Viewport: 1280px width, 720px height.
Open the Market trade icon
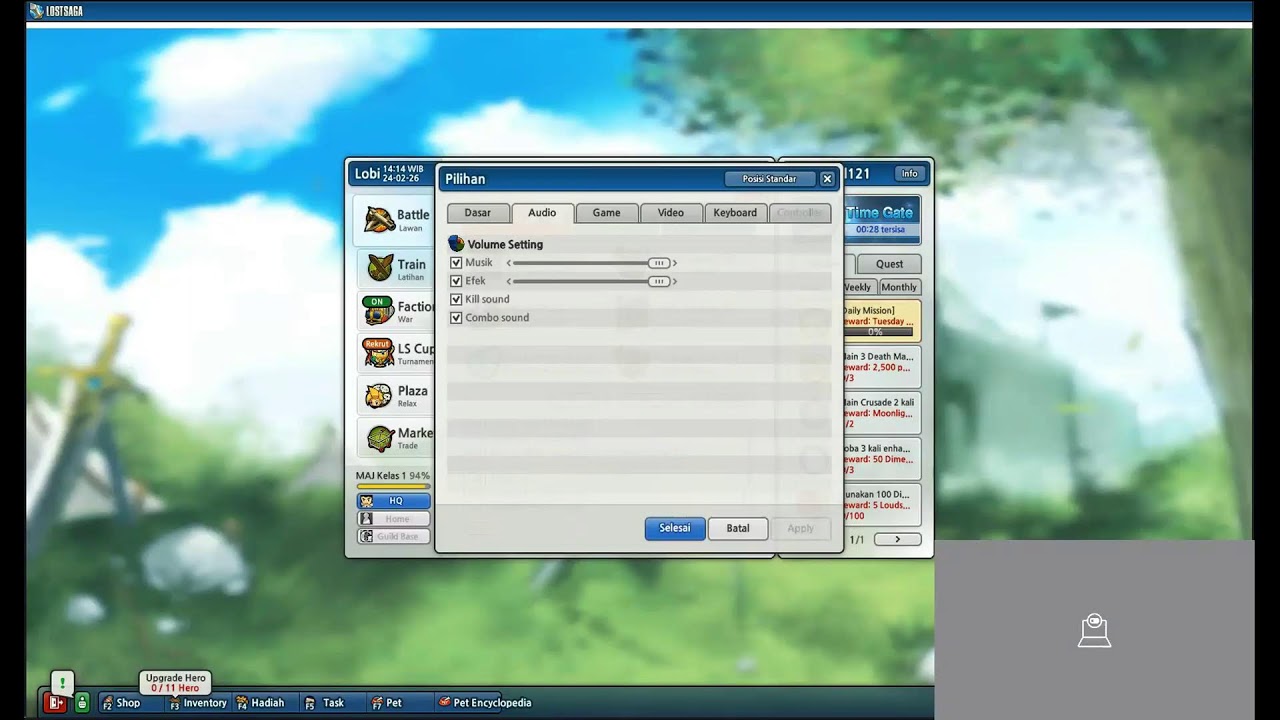tap(379, 438)
